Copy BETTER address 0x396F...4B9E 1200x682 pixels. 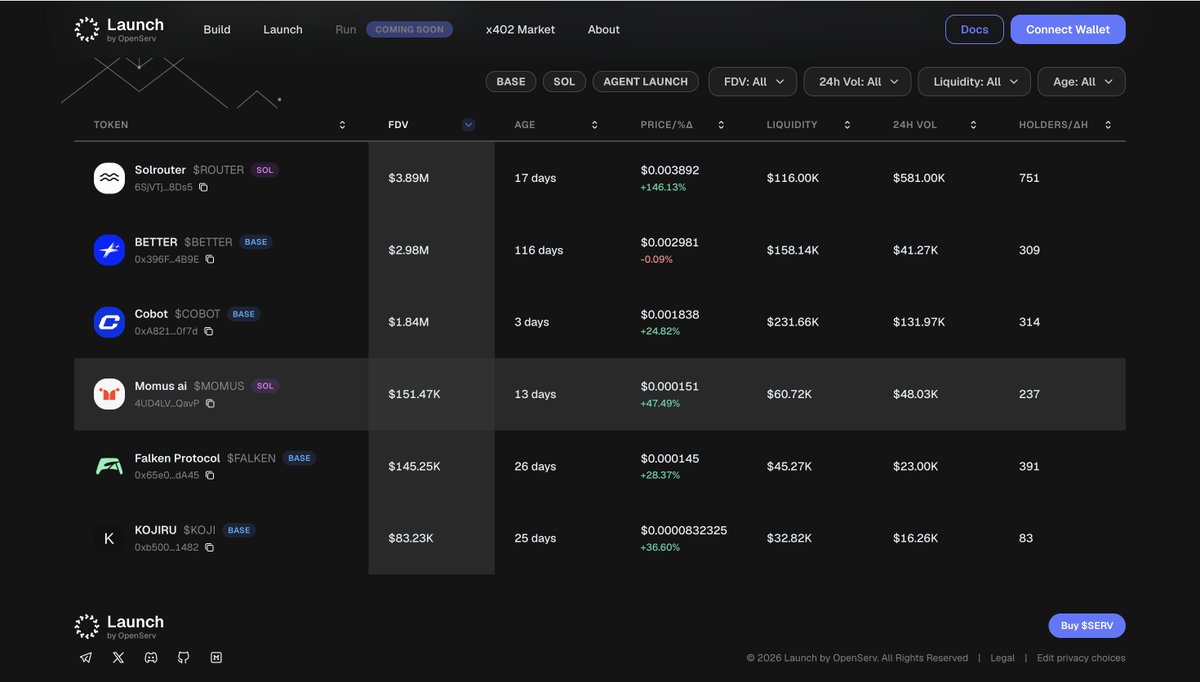click(x=209, y=259)
